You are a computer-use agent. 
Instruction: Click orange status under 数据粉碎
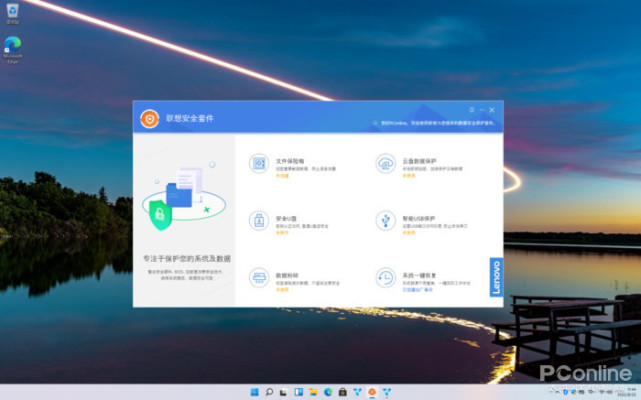coord(282,290)
